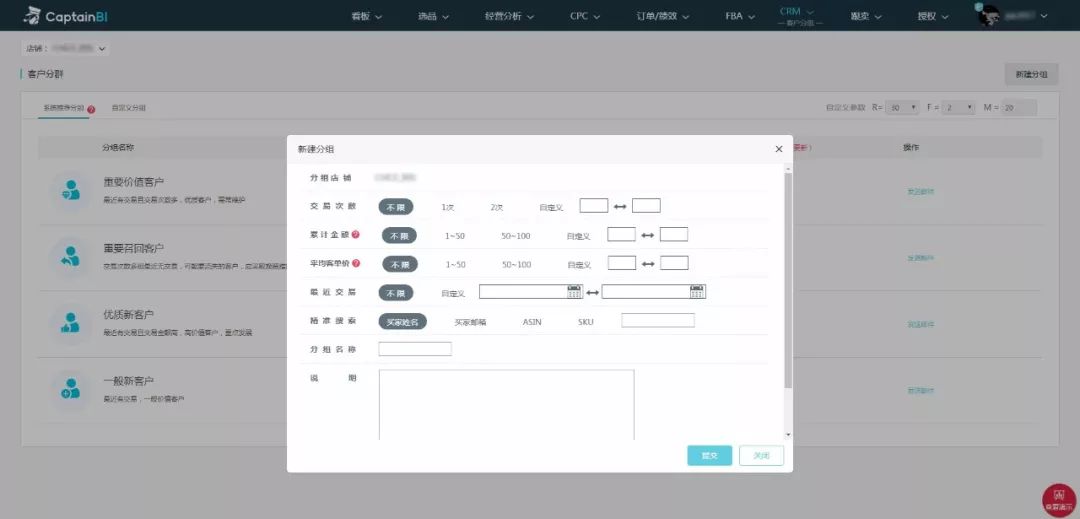Image resolution: width=1080 pixels, height=519 pixels.
Task: Select 50~100 for 累计金额
Action: [516, 236]
